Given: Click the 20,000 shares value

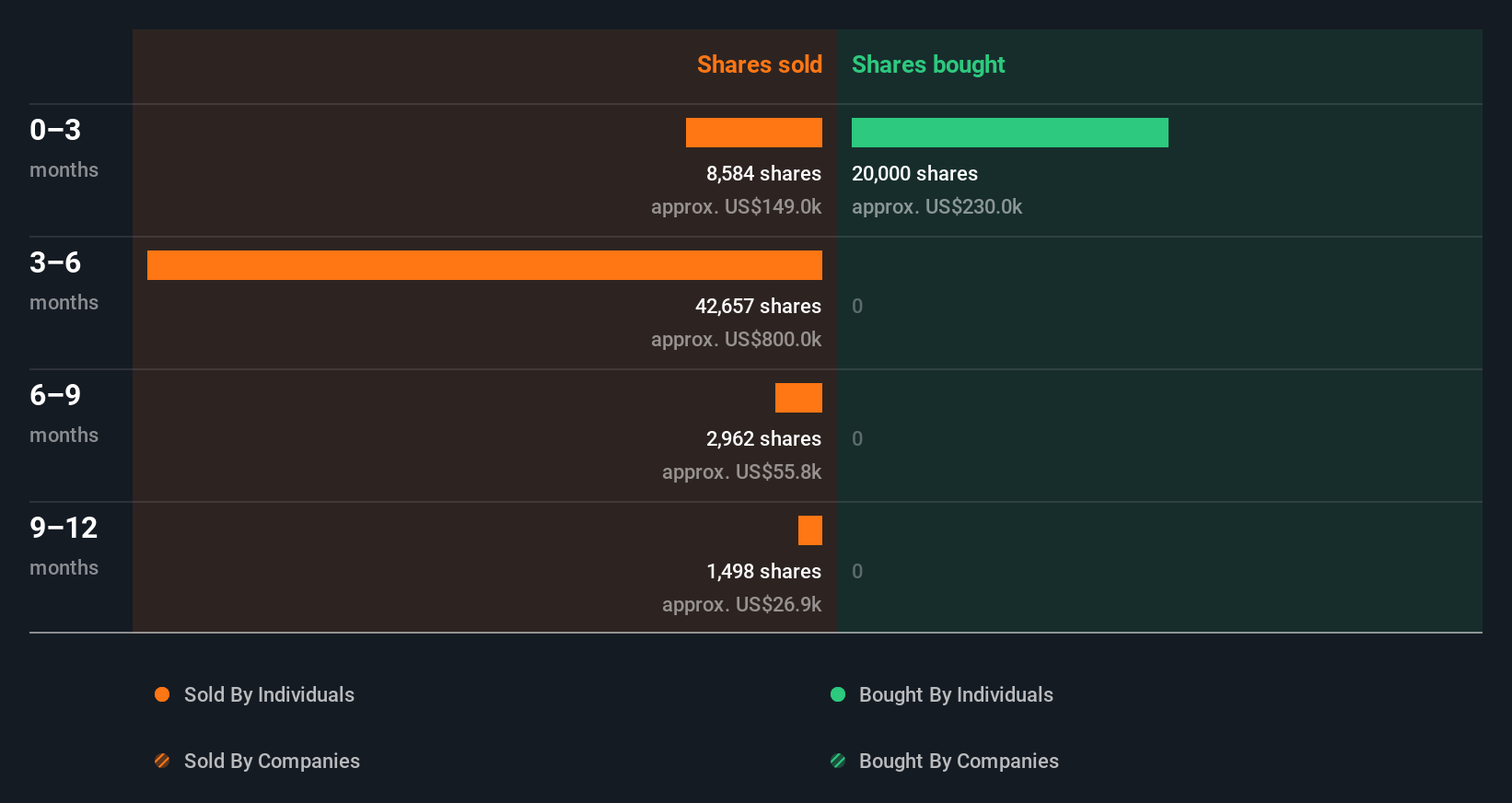Looking at the screenshot, I should pyautogui.click(x=914, y=173).
